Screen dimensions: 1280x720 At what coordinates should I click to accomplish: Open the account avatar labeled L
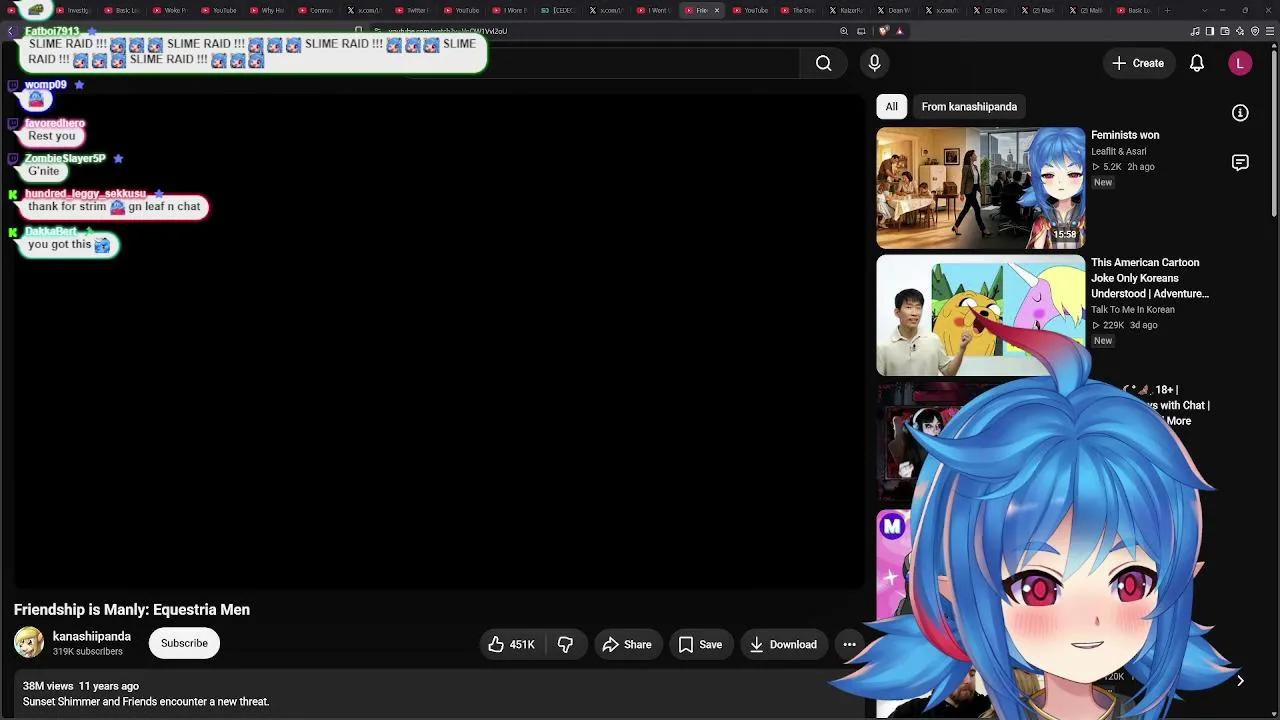(1240, 63)
